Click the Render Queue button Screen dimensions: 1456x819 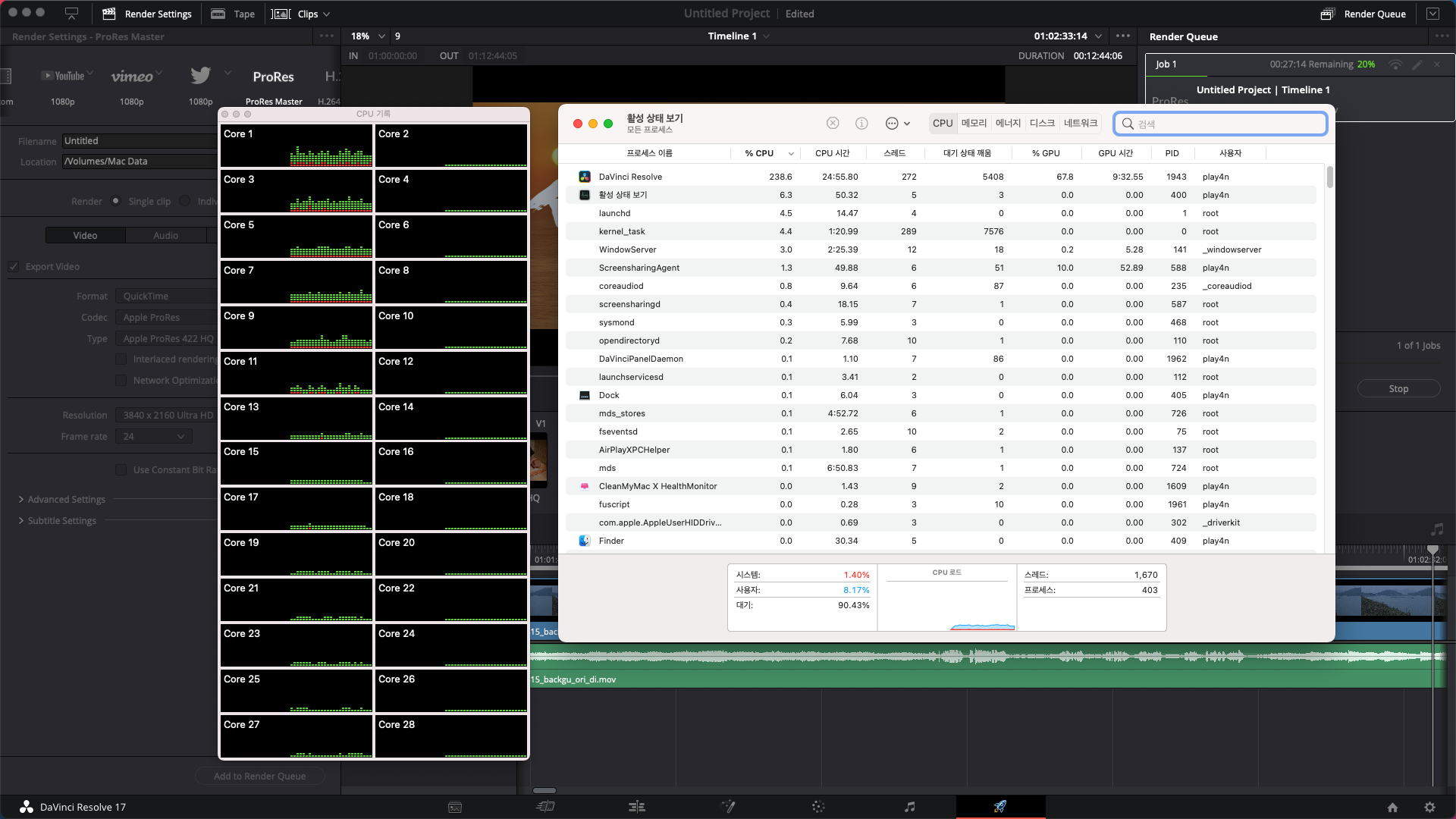coord(1363,14)
